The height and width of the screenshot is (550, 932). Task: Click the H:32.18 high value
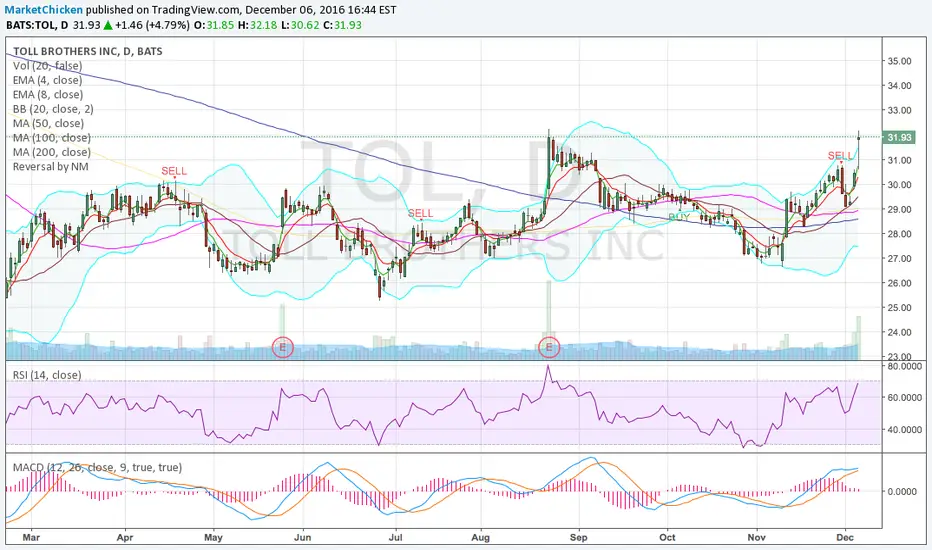(x=257, y=25)
